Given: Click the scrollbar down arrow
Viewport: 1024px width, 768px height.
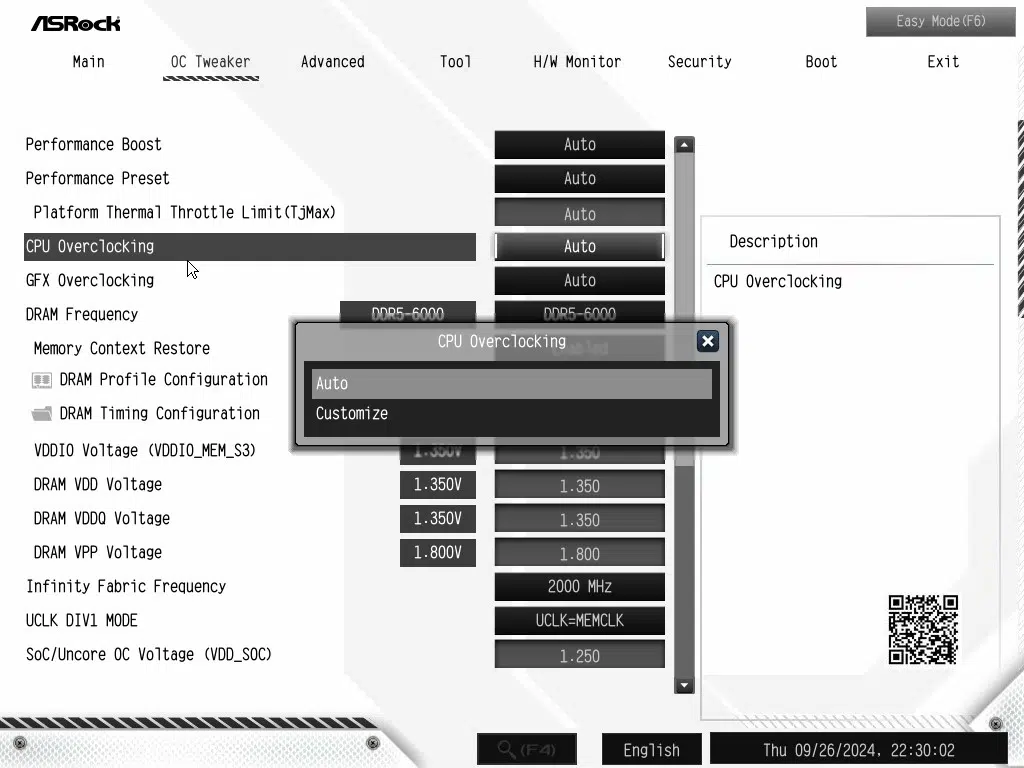Looking at the screenshot, I should coord(684,685).
